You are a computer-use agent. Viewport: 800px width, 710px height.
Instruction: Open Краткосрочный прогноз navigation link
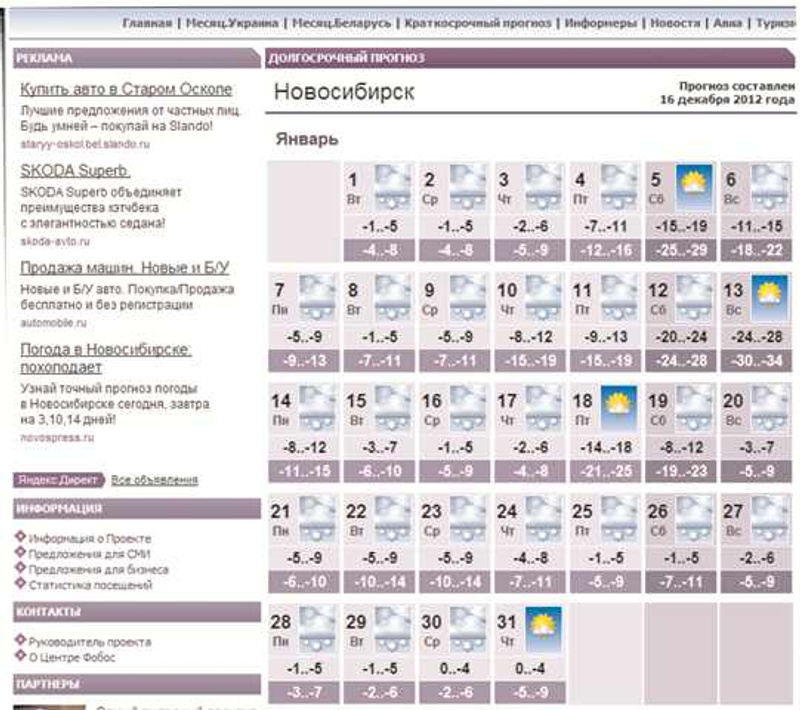477,22
